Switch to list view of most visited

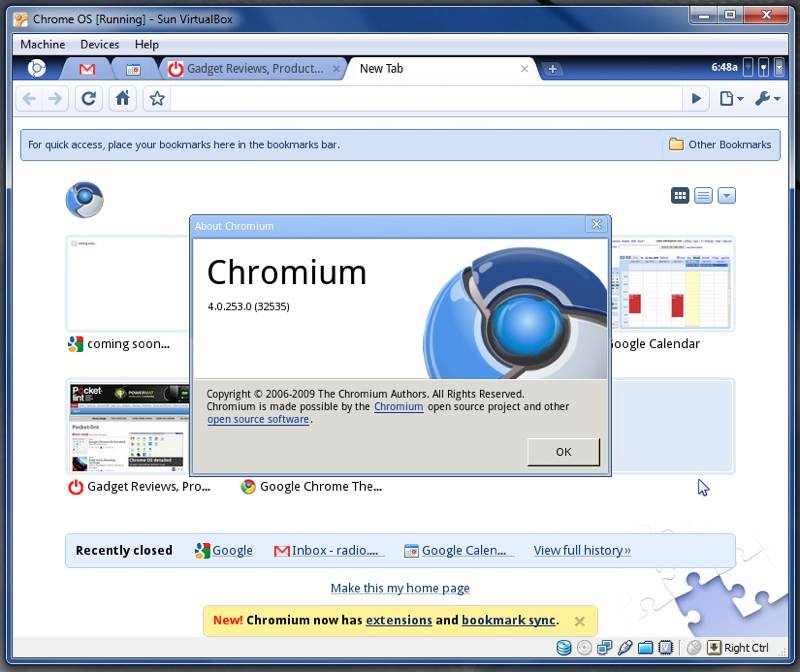click(x=703, y=195)
